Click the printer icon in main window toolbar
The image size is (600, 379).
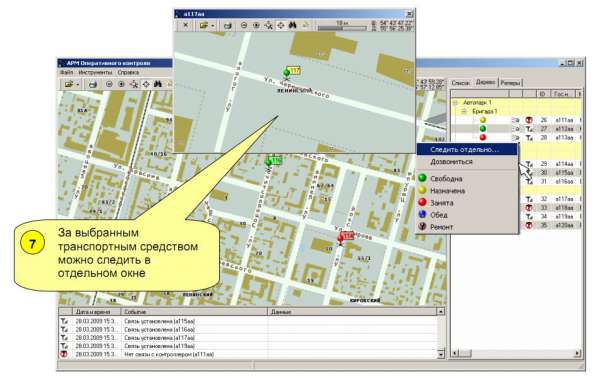pos(93,84)
